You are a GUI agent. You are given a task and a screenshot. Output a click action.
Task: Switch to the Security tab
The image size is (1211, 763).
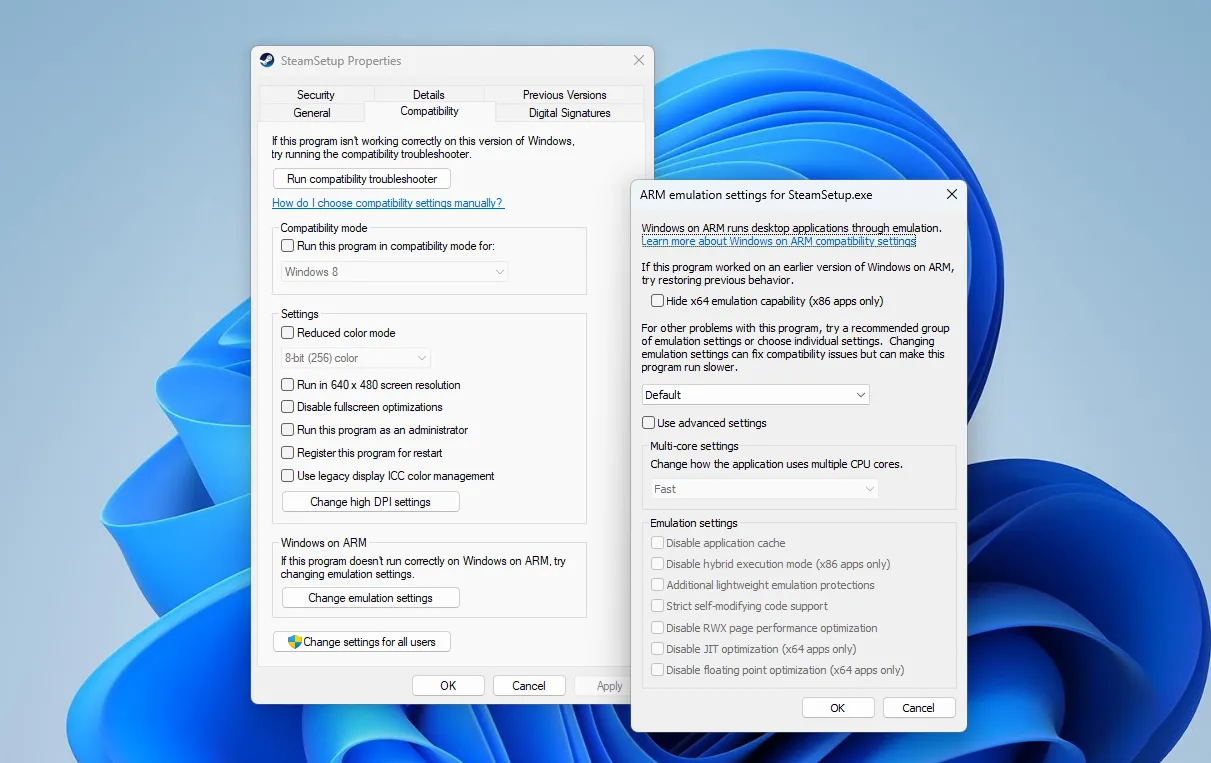(x=316, y=95)
